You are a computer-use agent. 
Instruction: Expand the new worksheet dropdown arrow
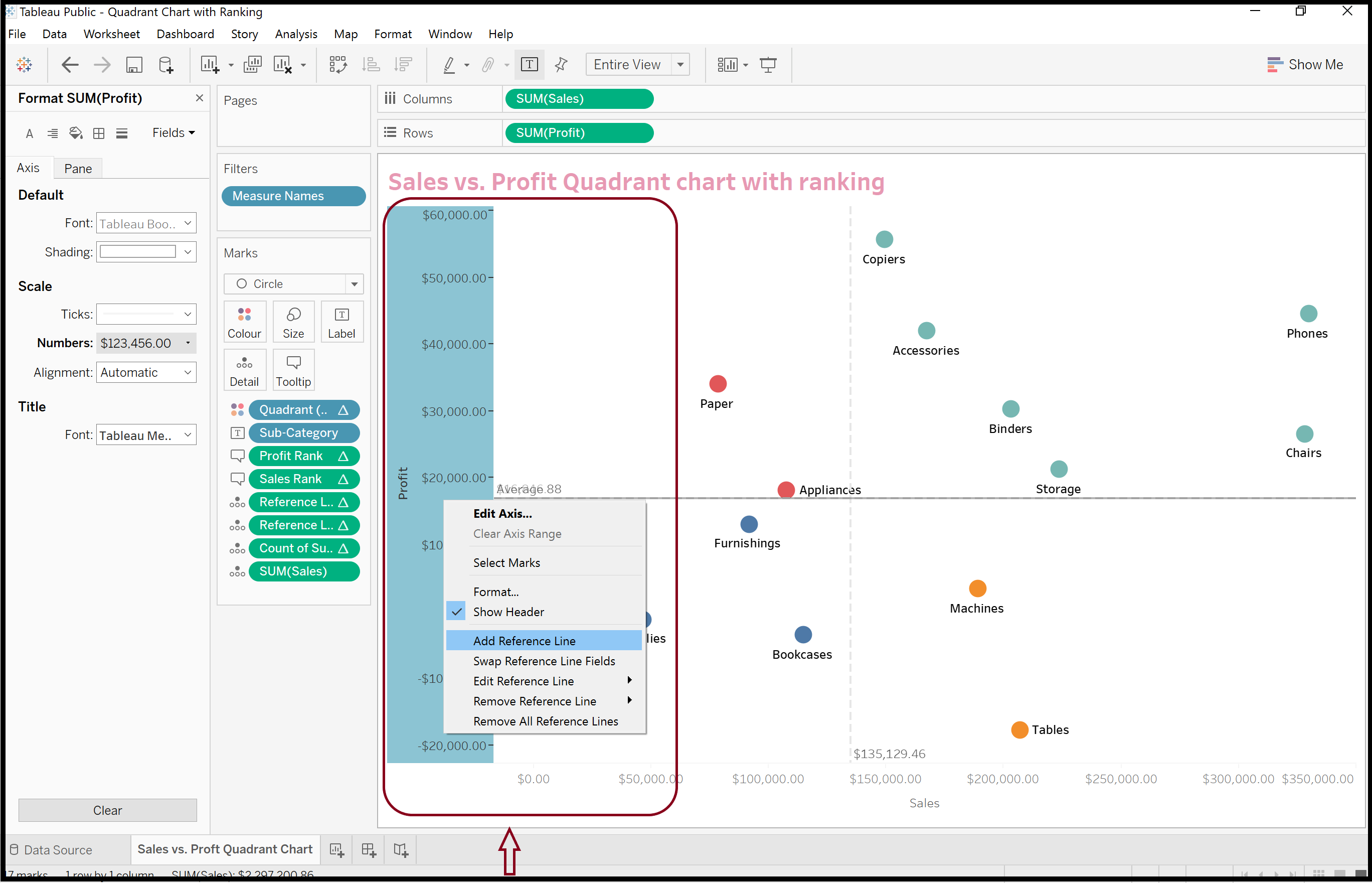(231, 65)
